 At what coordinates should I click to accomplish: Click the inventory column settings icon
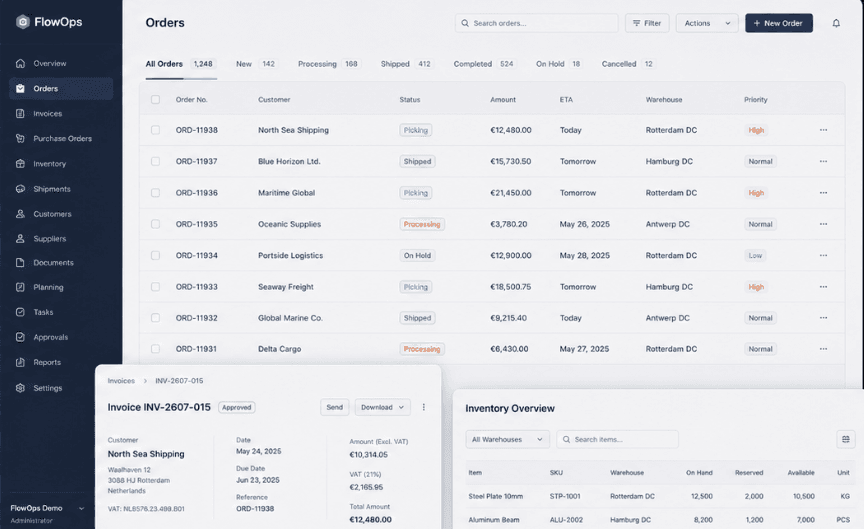pos(846,439)
